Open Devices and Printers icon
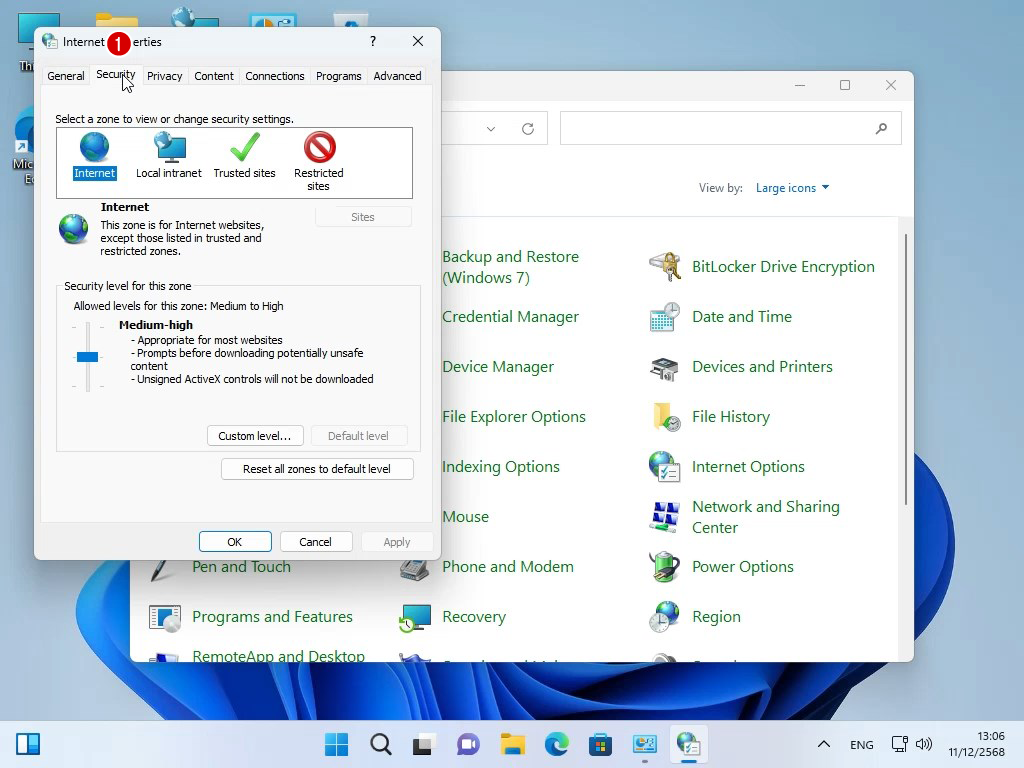Image resolution: width=1024 pixels, height=768 pixels. click(x=664, y=367)
